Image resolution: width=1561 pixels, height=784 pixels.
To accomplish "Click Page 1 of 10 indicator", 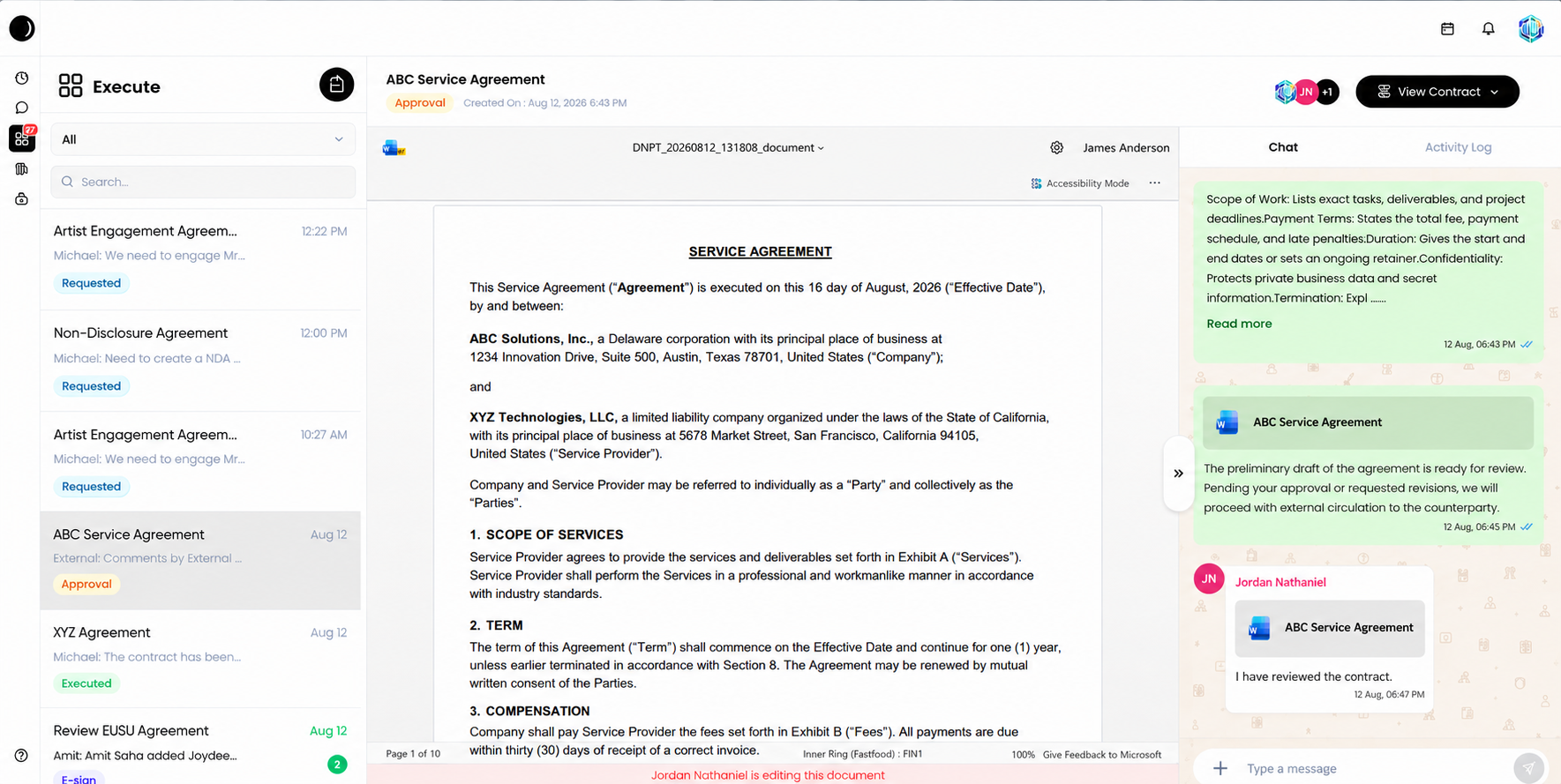I will 413,754.
